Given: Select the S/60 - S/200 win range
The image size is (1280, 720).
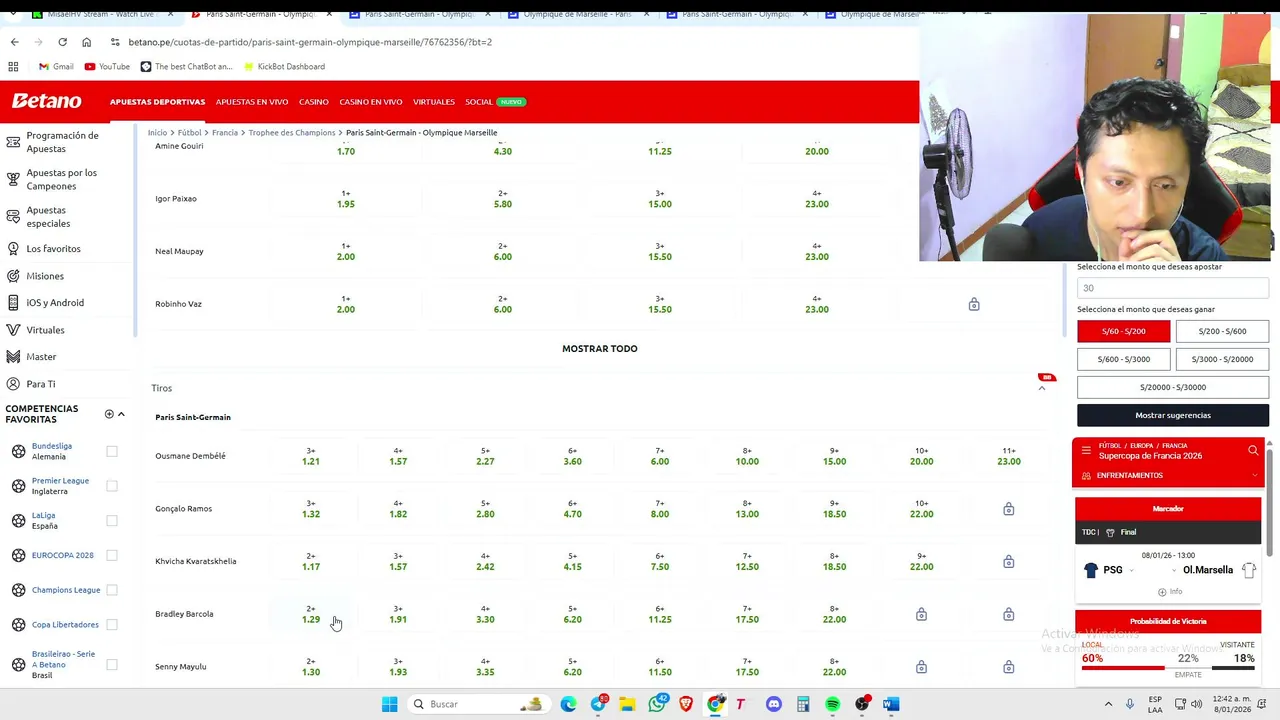Looking at the screenshot, I should click(x=1123, y=331).
